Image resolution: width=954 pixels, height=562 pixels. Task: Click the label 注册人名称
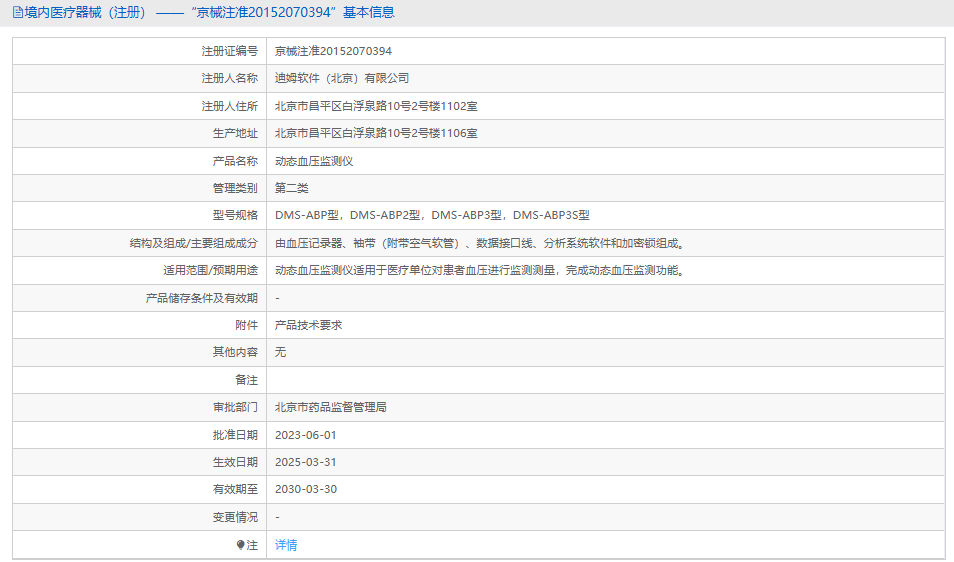pyautogui.click(x=230, y=78)
